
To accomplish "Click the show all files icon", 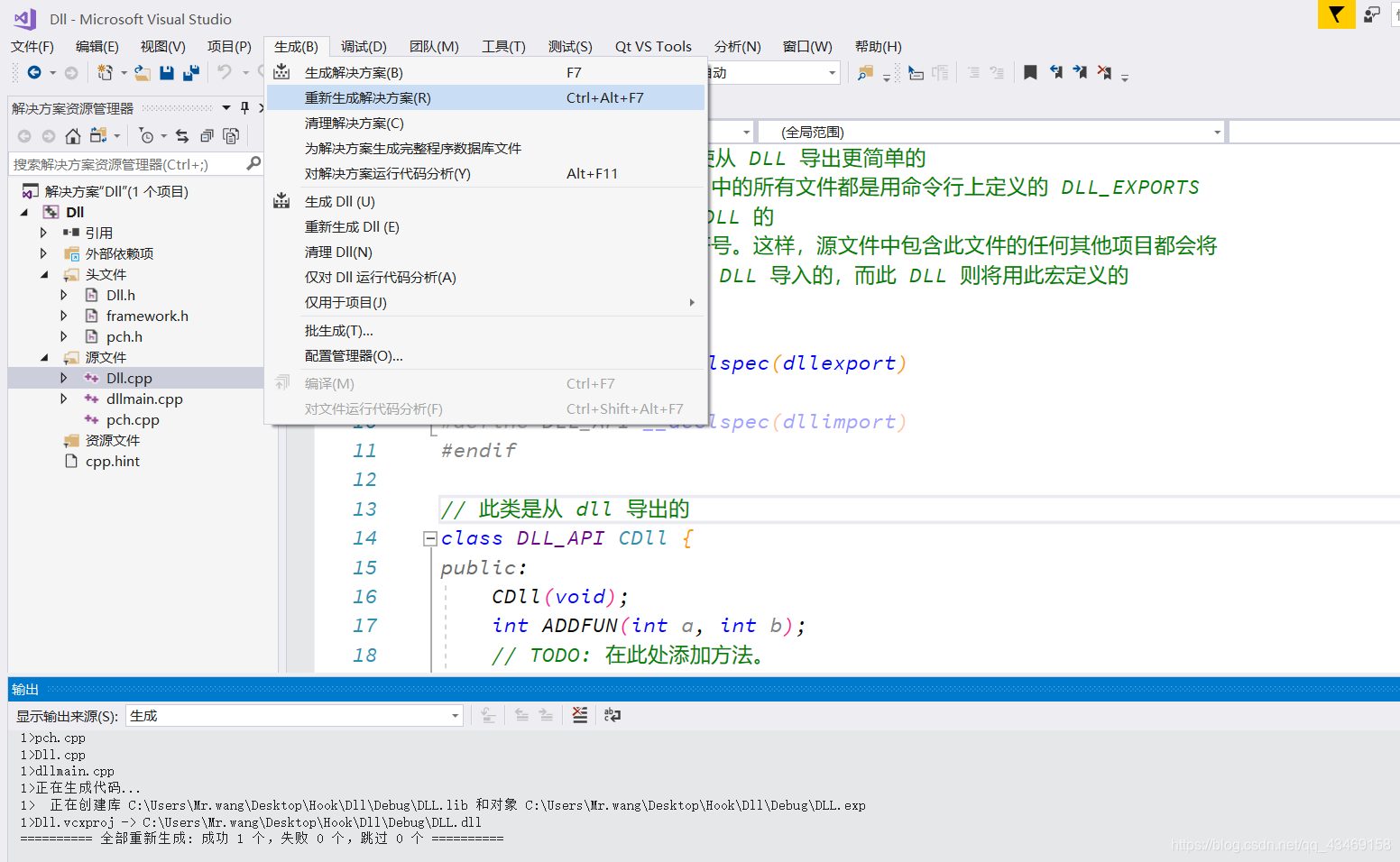I will (x=231, y=136).
